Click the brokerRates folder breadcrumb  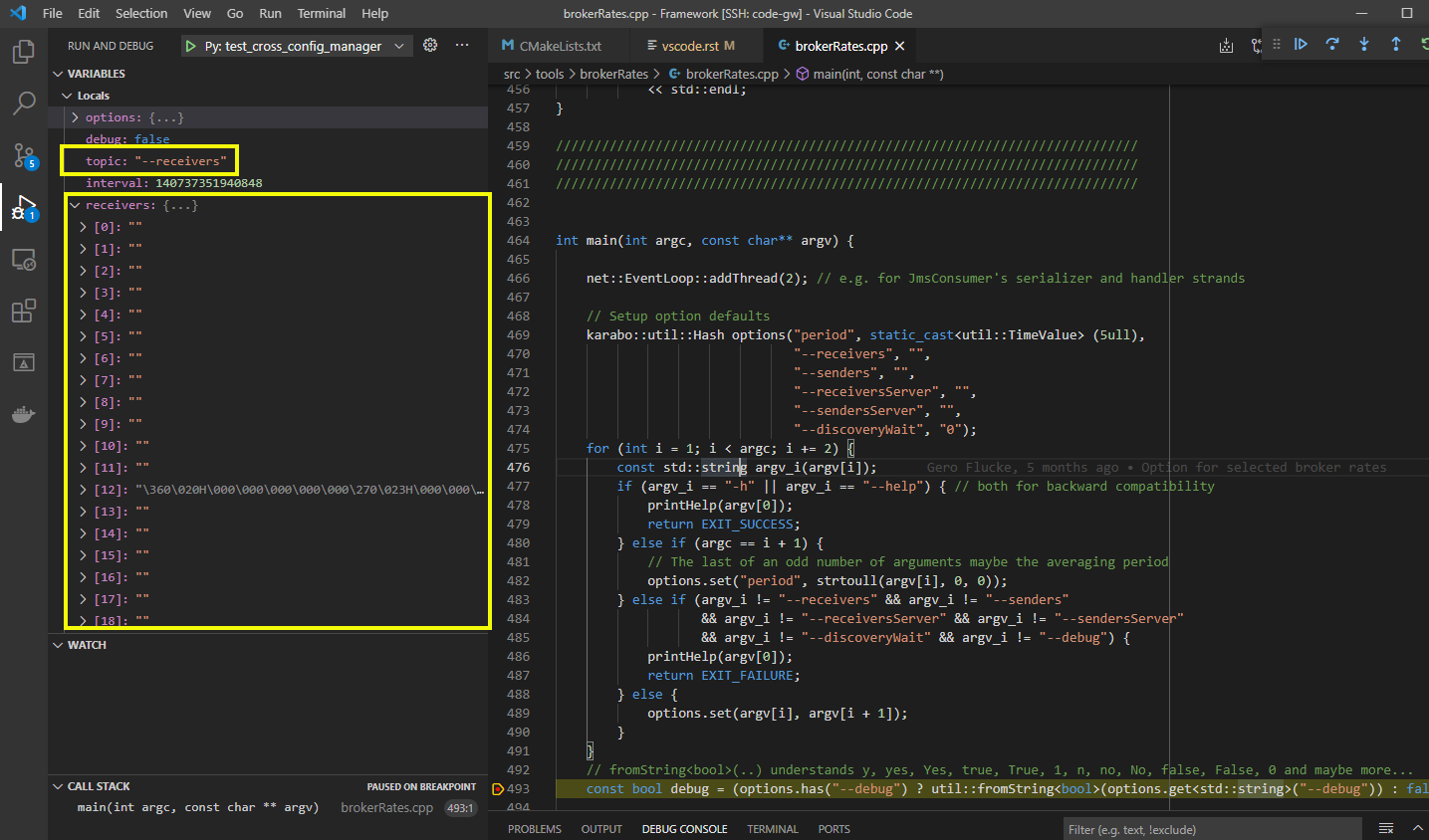point(613,74)
